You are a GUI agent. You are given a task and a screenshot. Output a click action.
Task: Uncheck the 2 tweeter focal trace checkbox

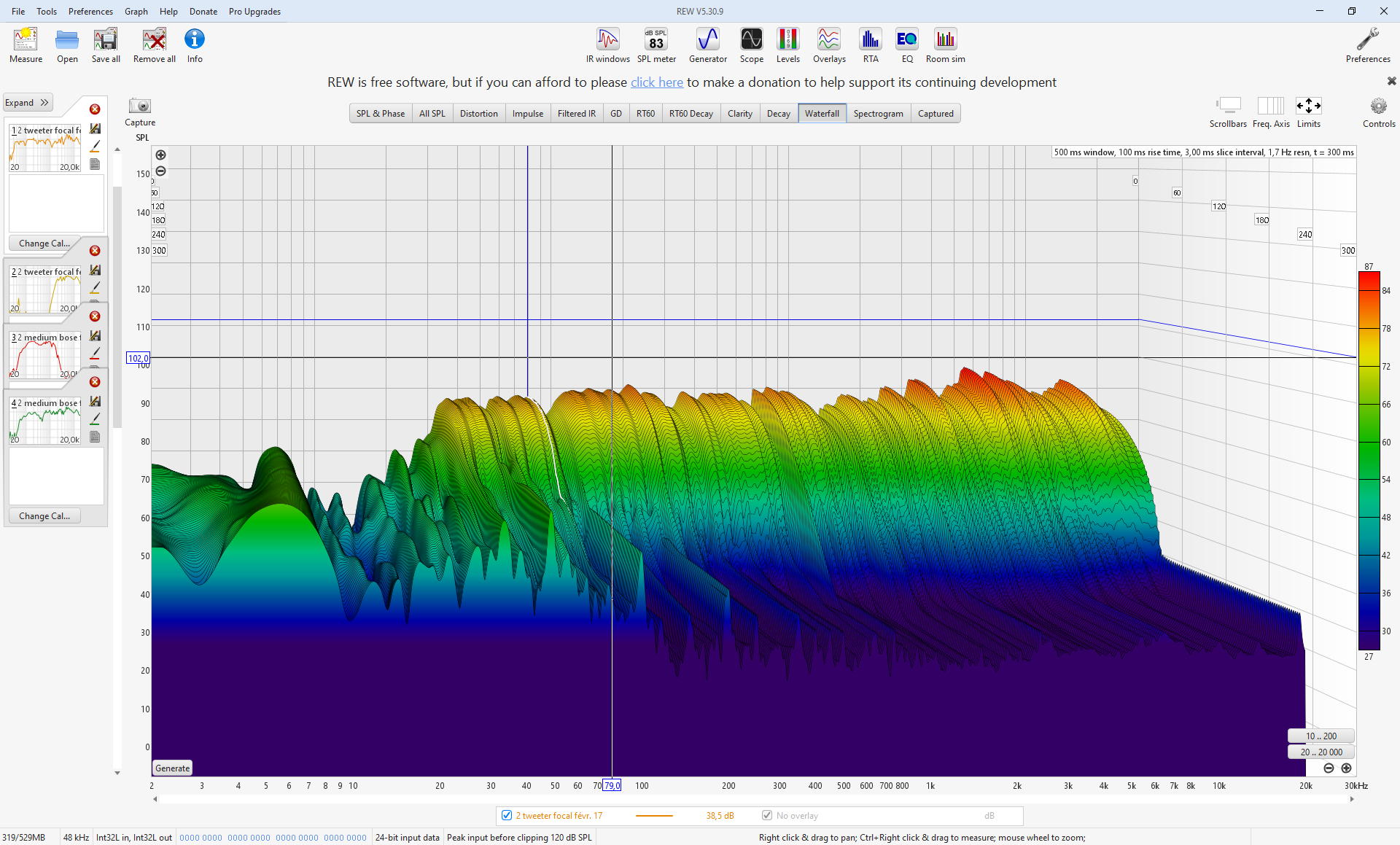[507, 815]
